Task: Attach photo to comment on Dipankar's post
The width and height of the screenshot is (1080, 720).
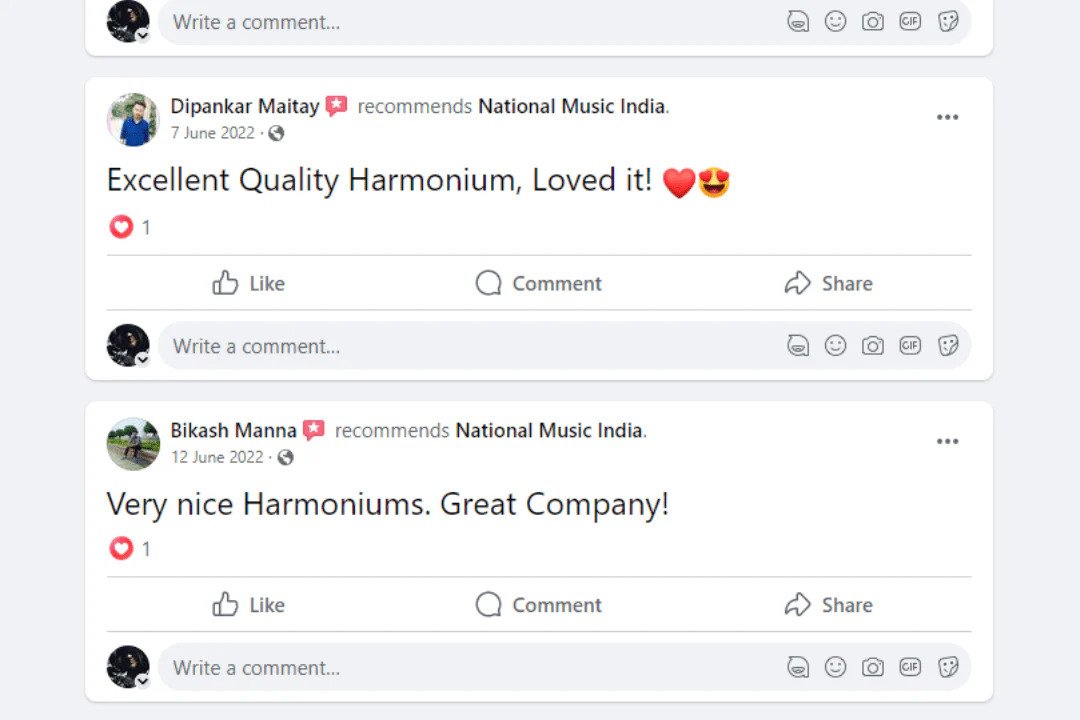Action: 873,346
